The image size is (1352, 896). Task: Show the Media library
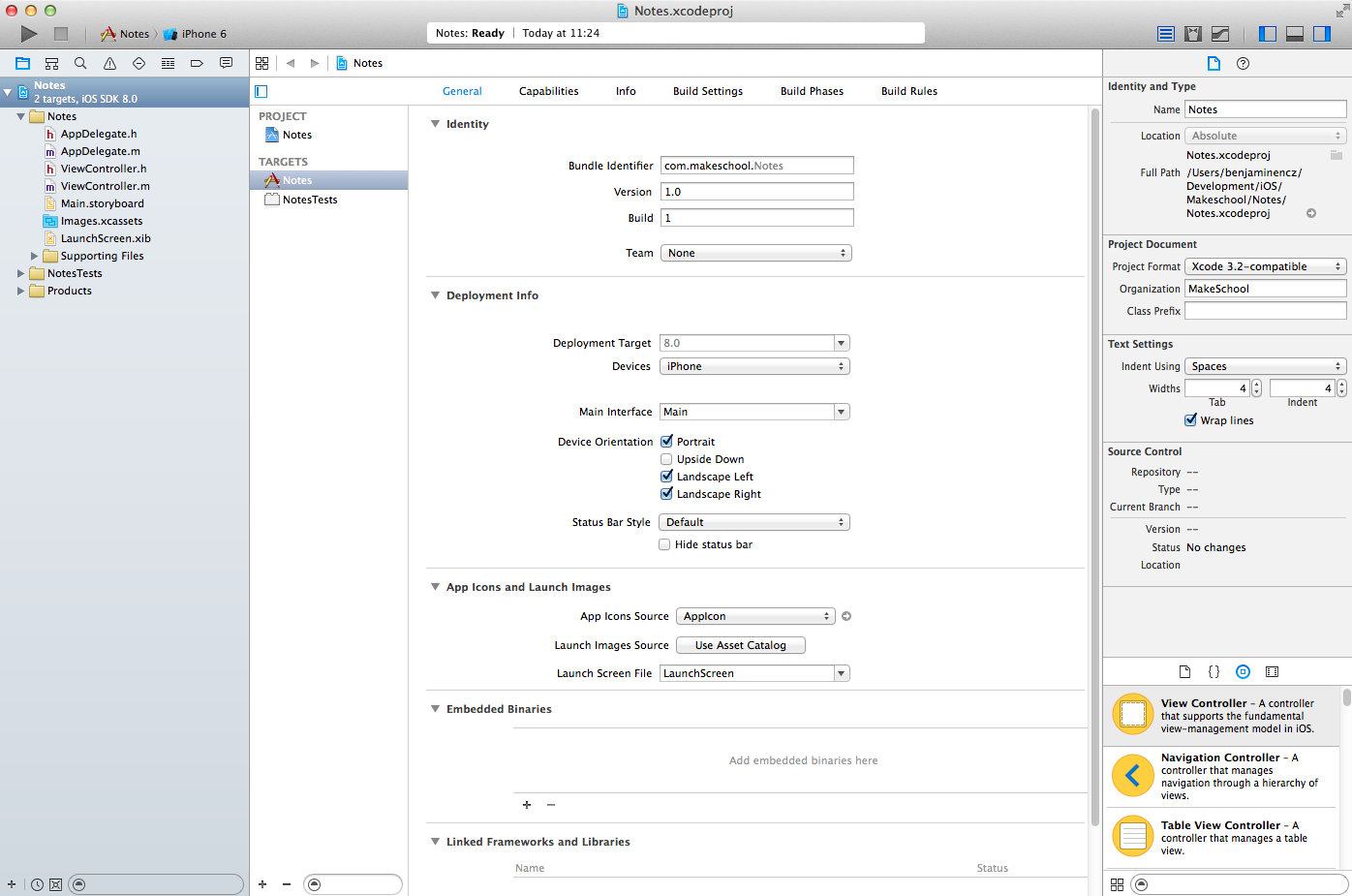tap(1272, 671)
